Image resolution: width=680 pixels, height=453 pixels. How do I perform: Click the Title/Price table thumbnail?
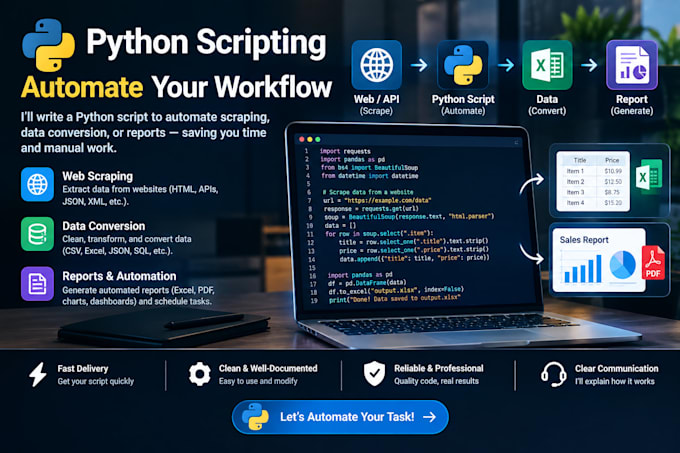coord(593,181)
